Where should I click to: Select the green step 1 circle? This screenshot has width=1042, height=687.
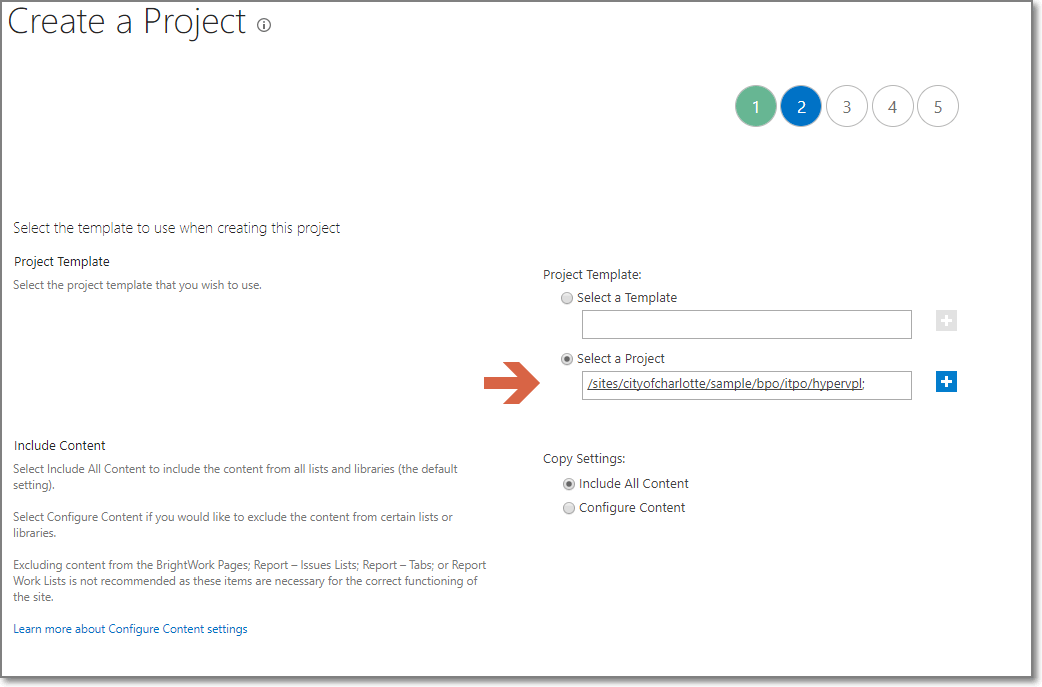(756, 106)
